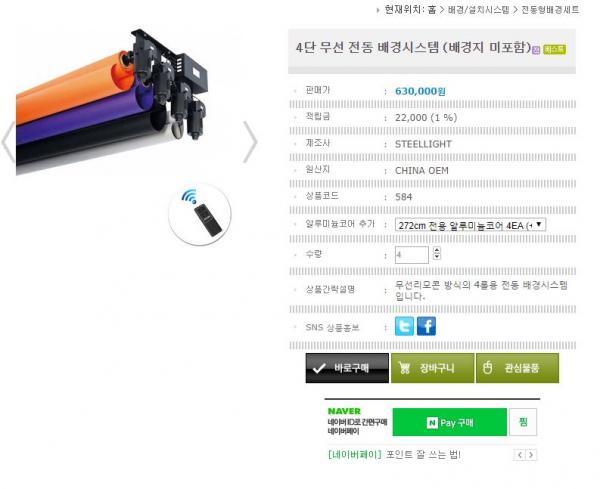Add item with 장바구니 cart button
The image size is (600, 489).
(432, 368)
